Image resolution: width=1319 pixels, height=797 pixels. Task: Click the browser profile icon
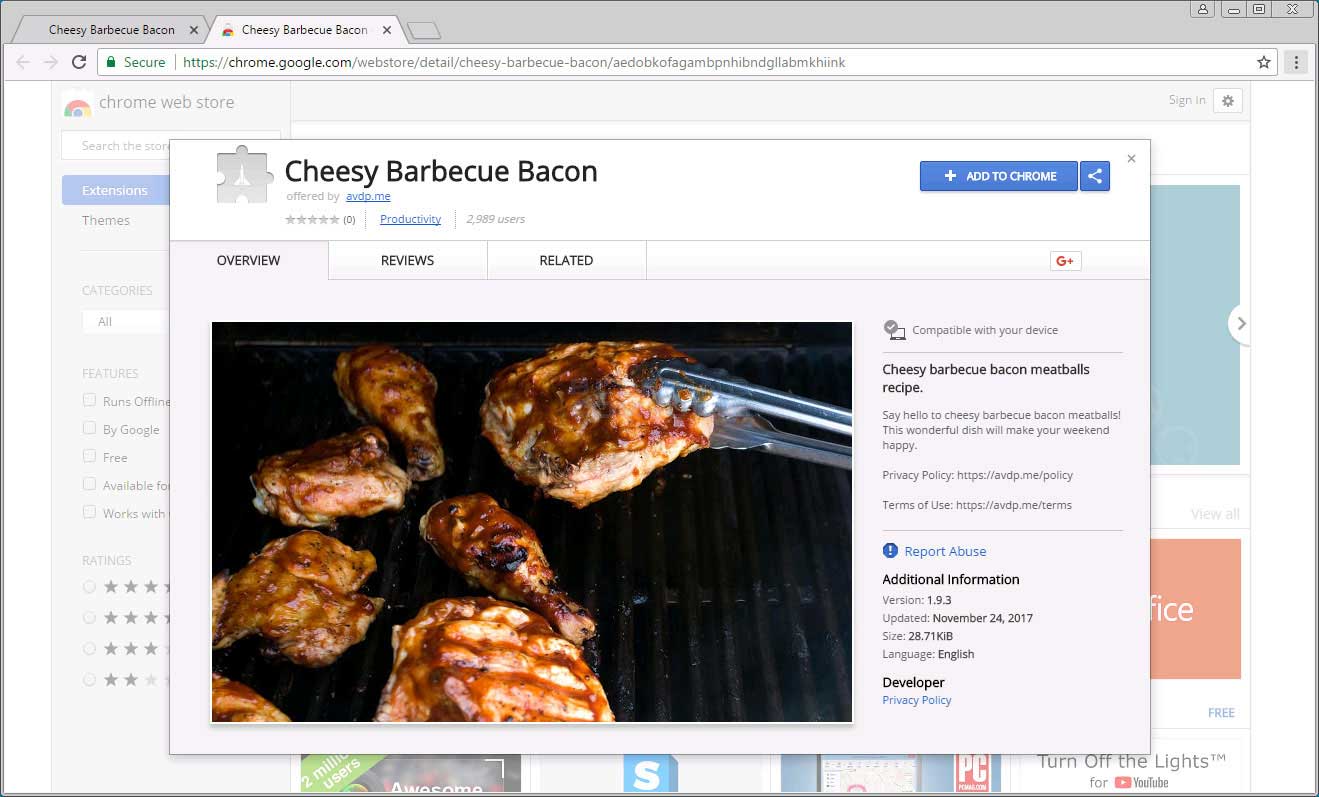pyautogui.click(x=1201, y=9)
